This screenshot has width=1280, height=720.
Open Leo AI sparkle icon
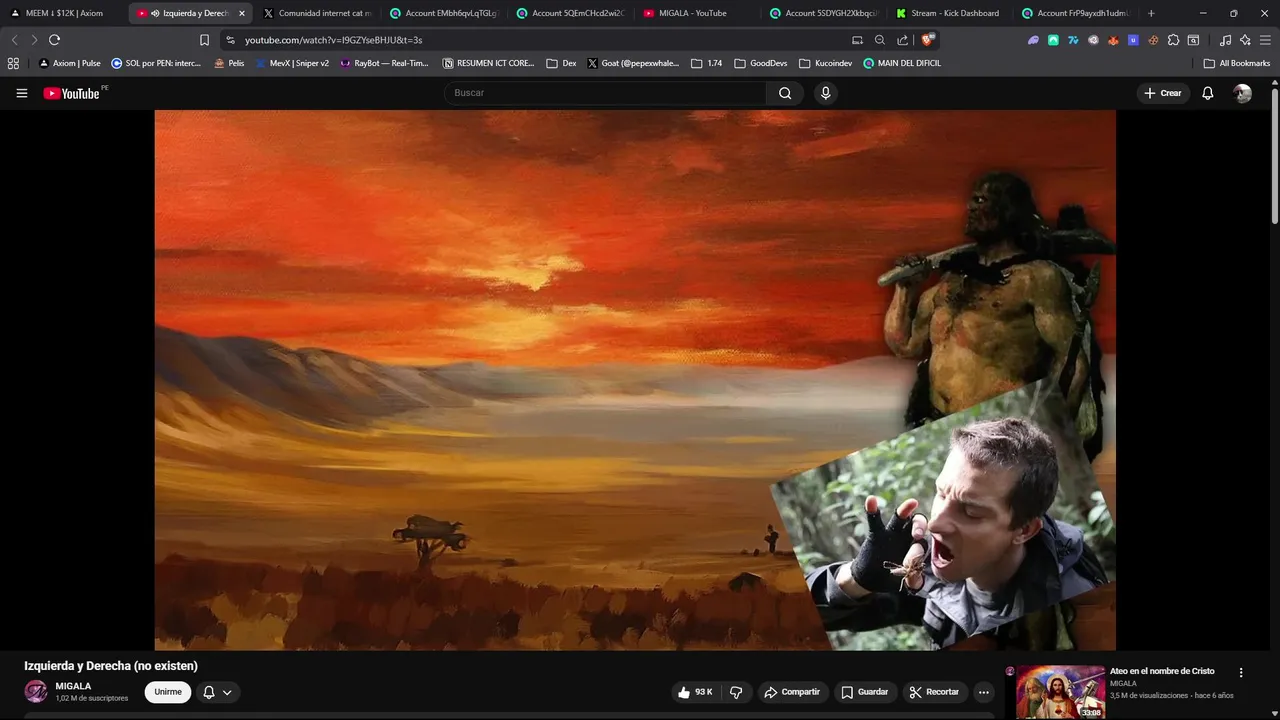tap(1245, 40)
